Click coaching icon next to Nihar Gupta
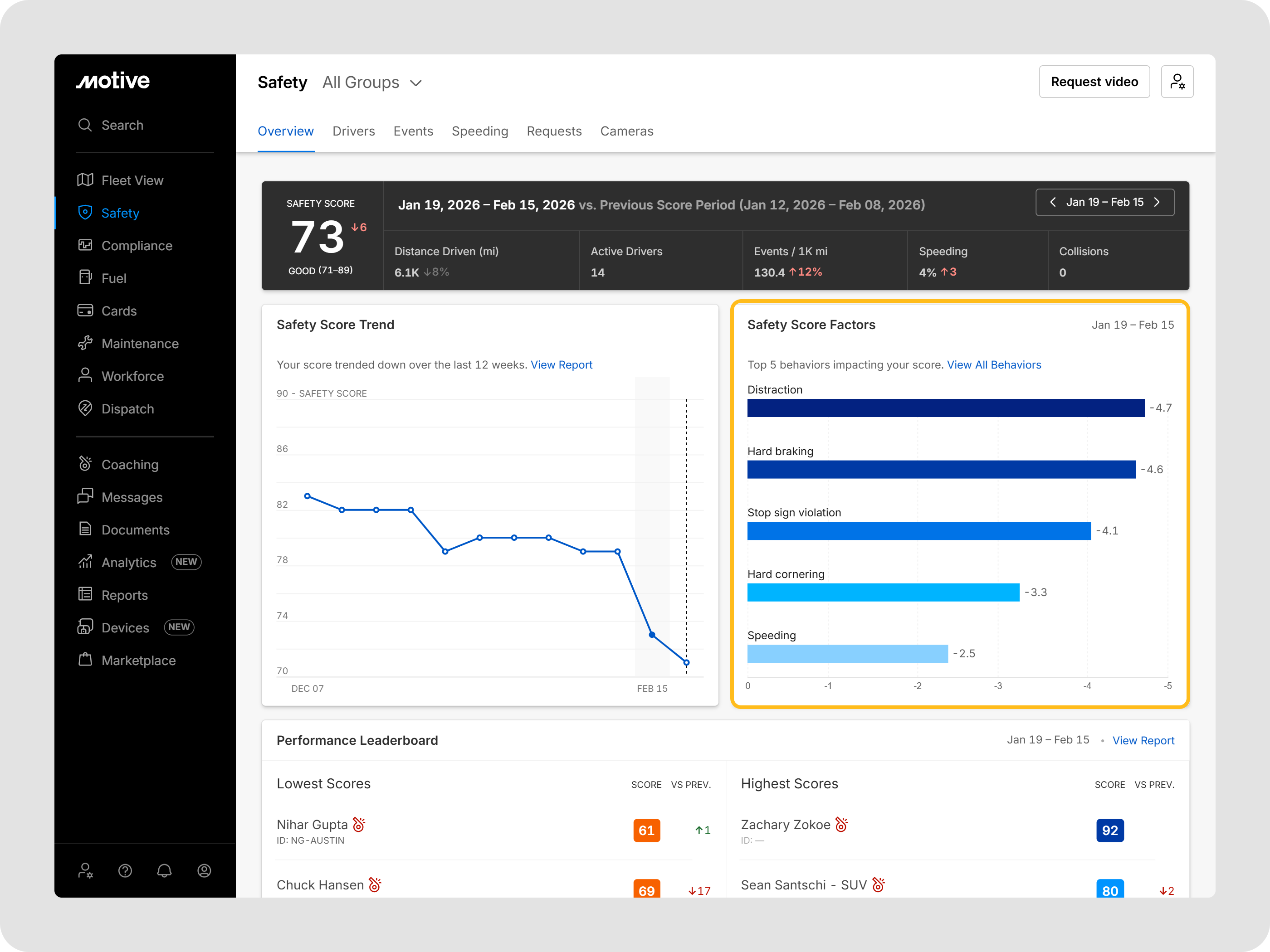Viewport: 1270px width, 952px height. [359, 825]
